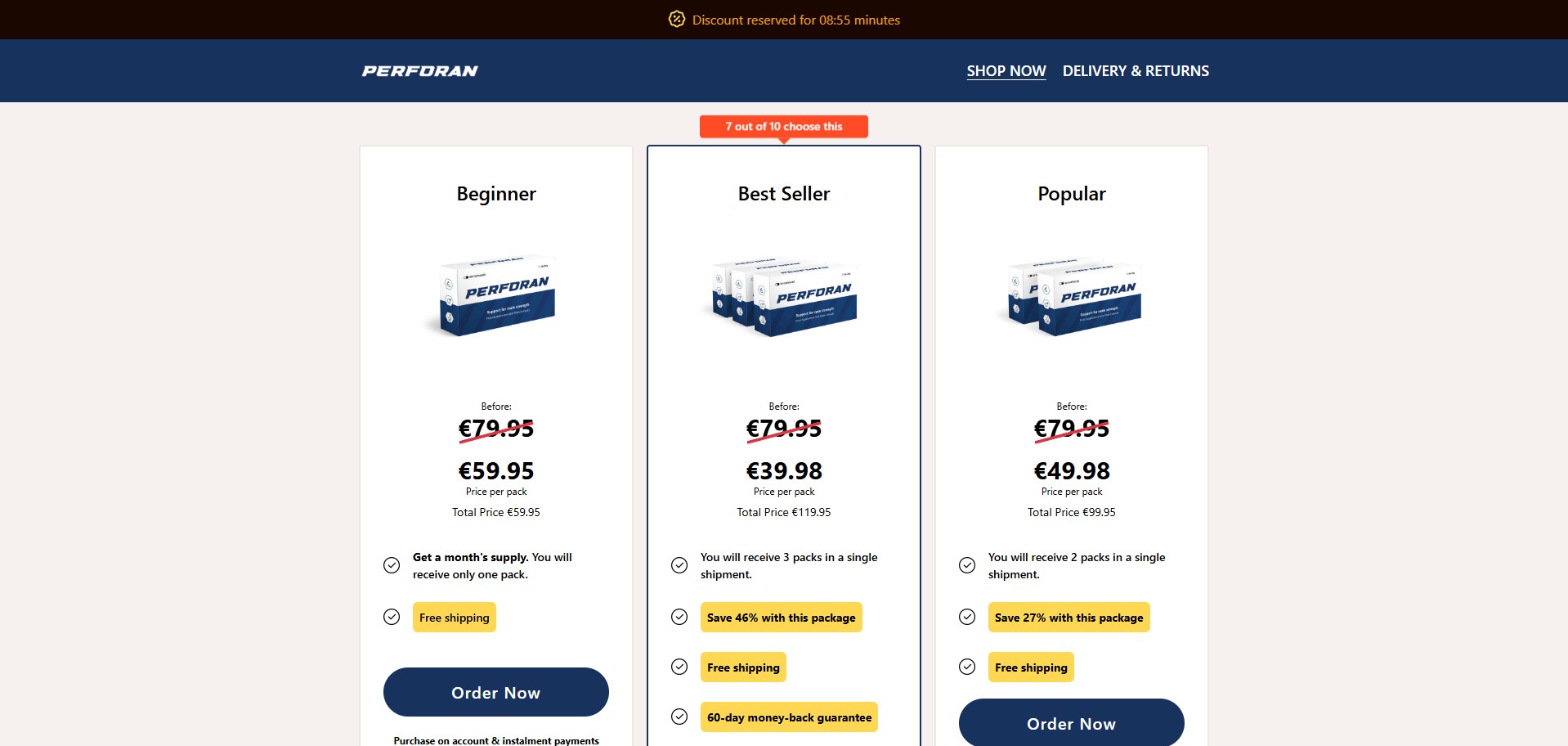
Task: Click the discount timer badge icon
Action: tap(676, 20)
